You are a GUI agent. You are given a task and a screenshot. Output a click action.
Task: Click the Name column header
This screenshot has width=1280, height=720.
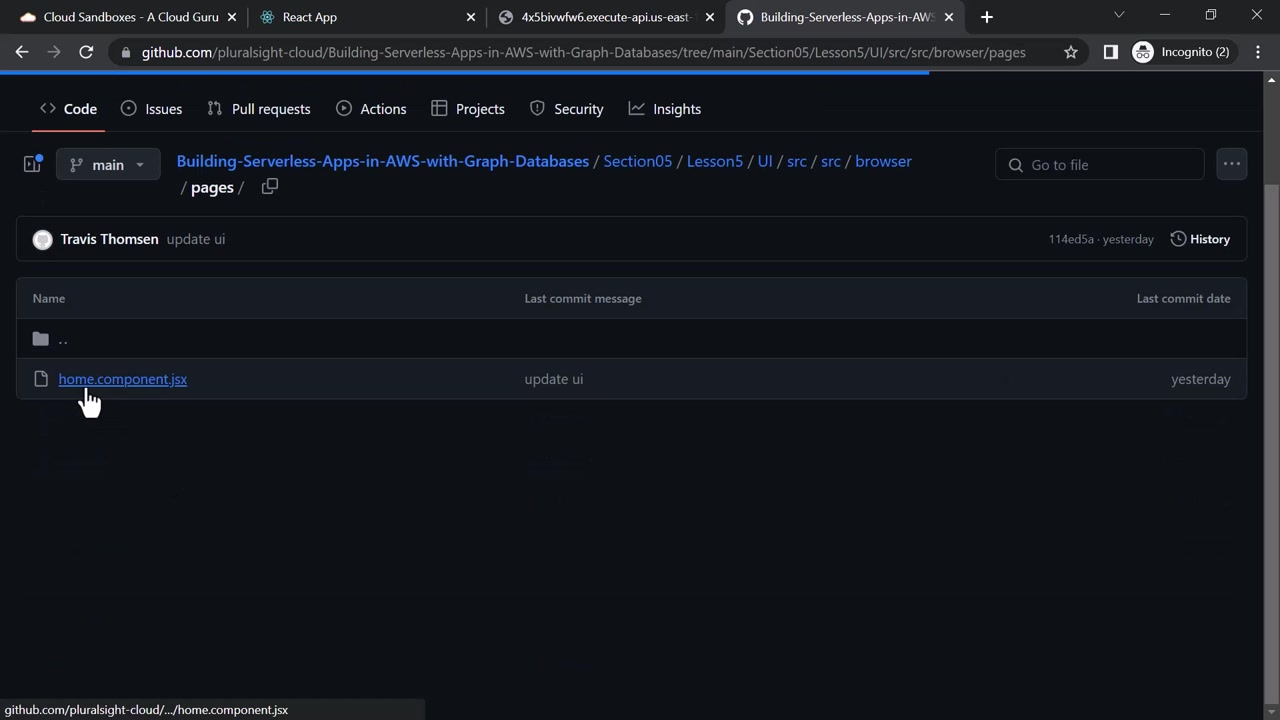coord(49,298)
